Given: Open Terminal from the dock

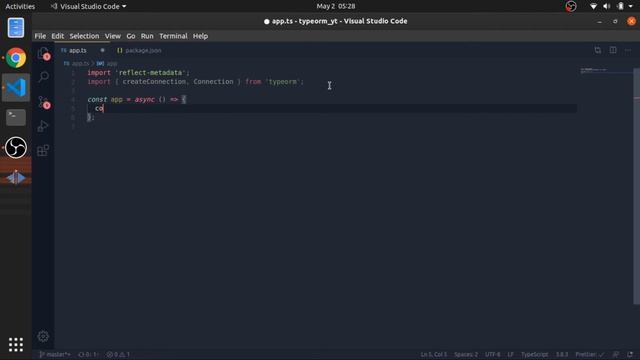Looking at the screenshot, I should pos(16,117).
